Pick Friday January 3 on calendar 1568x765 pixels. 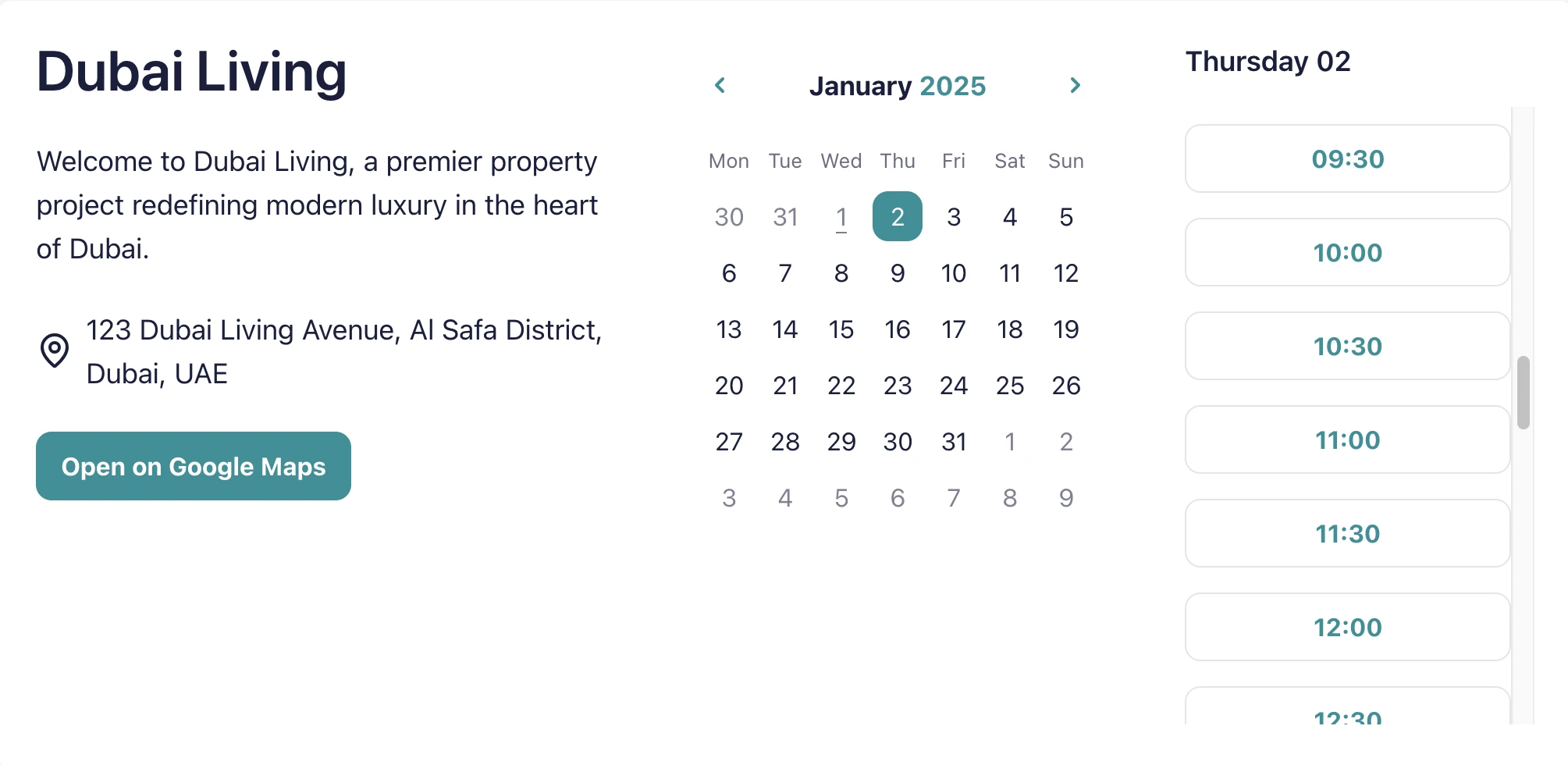point(954,216)
